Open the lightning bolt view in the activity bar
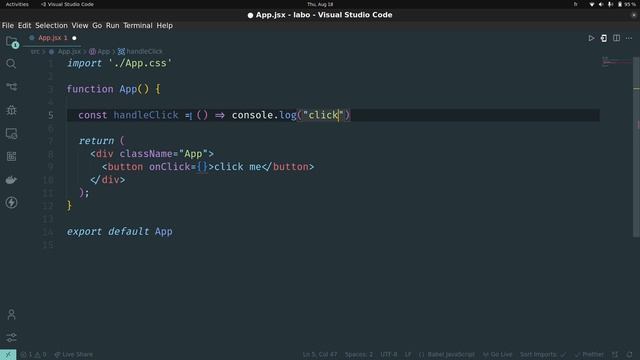 tap(11, 202)
